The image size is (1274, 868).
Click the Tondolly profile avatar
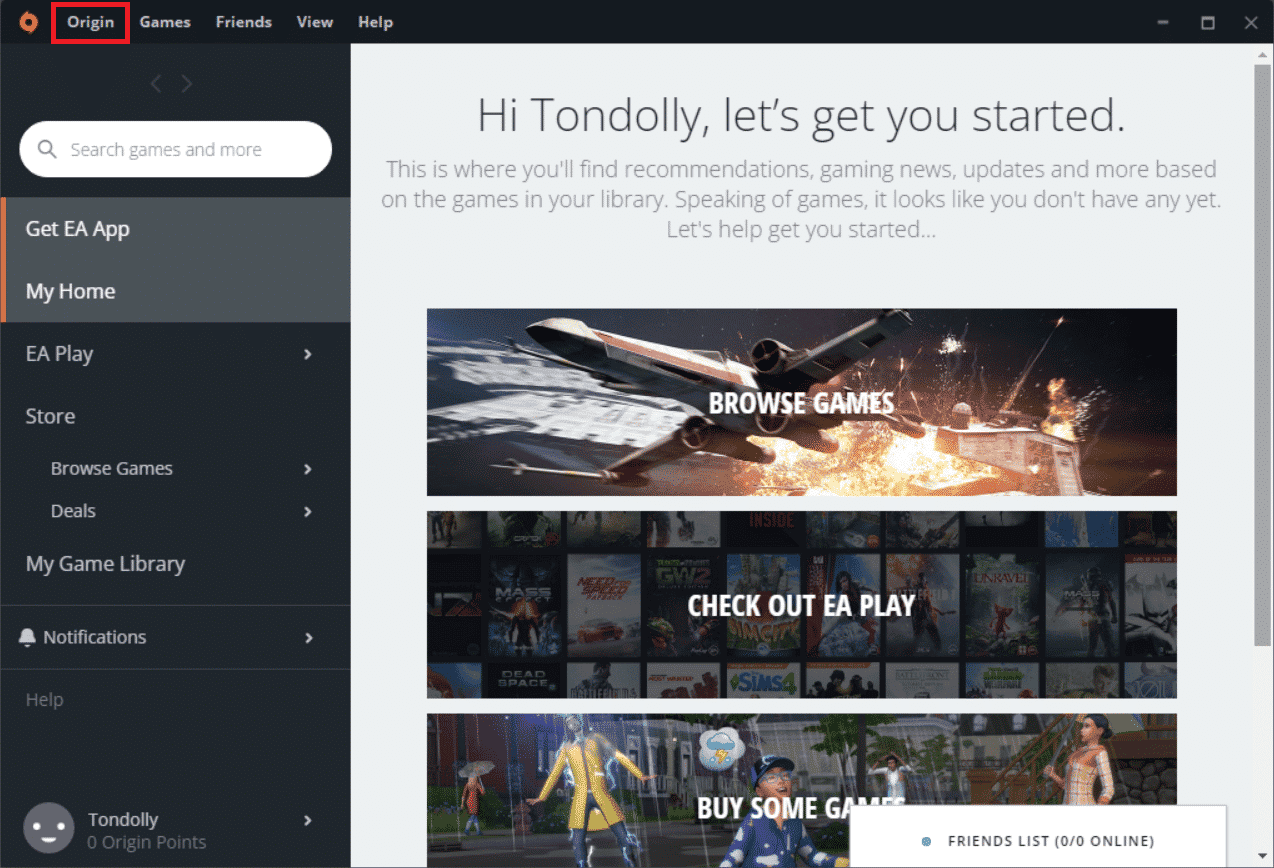(x=48, y=829)
